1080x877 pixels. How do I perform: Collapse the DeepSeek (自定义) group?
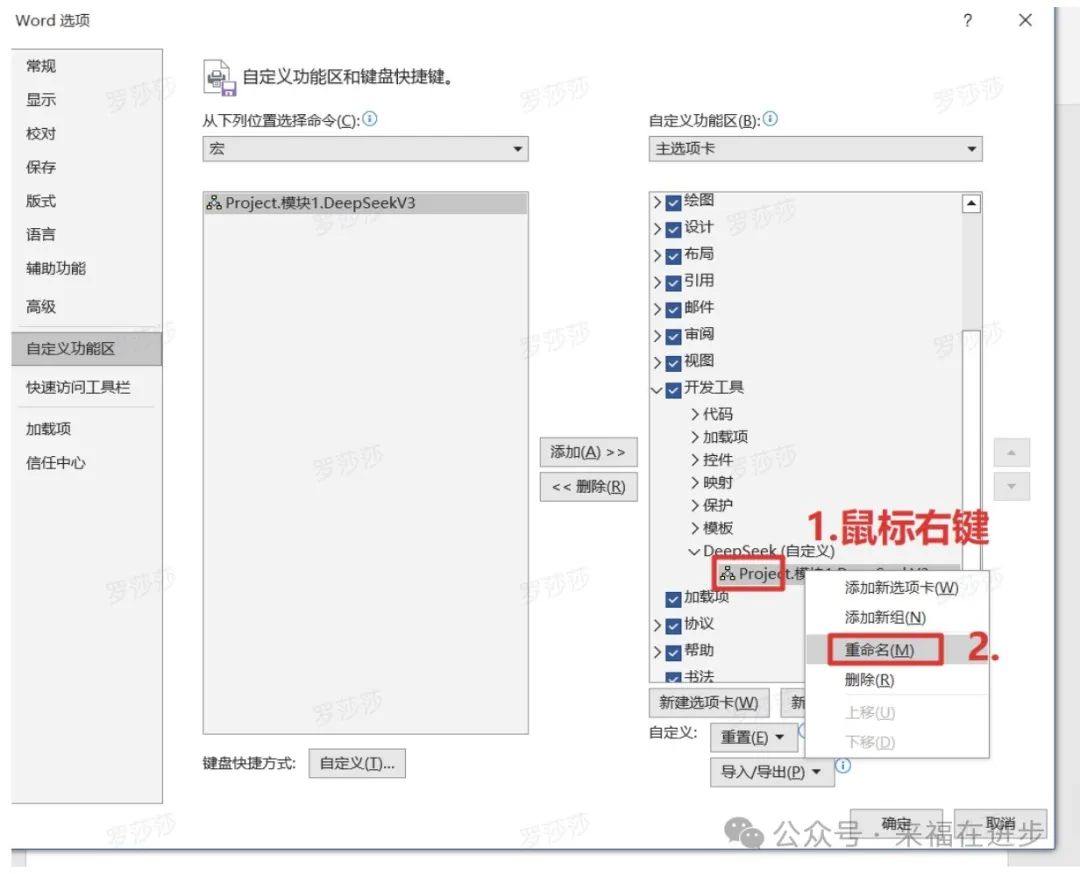click(694, 551)
